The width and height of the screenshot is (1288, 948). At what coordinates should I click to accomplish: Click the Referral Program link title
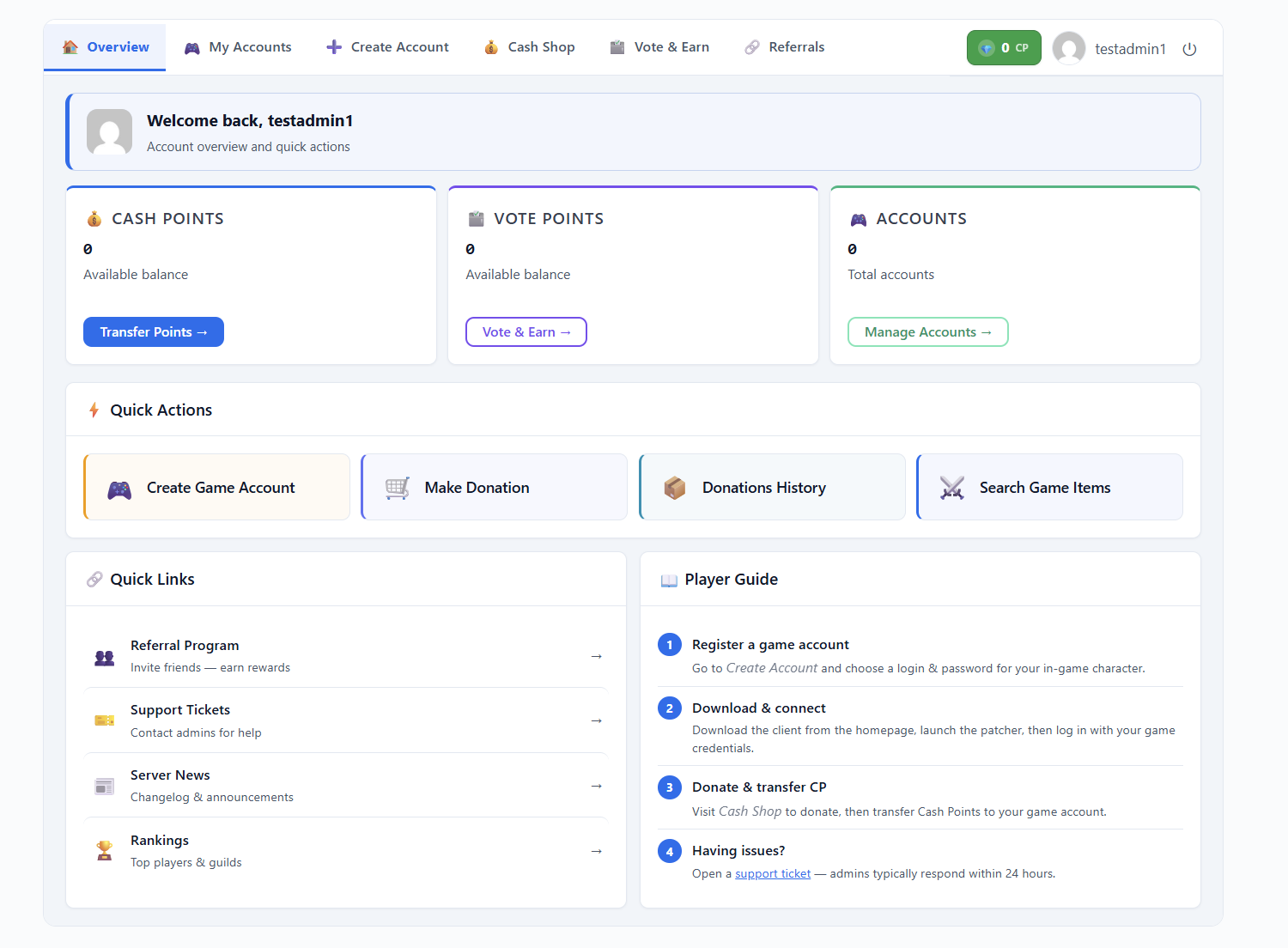(x=185, y=646)
